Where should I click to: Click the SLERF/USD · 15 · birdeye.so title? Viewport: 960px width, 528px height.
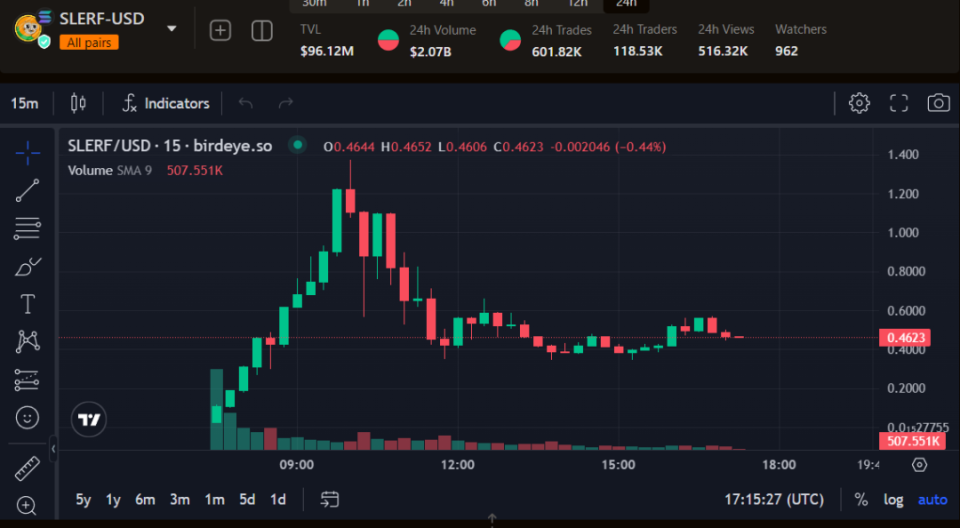[x=170, y=146]
